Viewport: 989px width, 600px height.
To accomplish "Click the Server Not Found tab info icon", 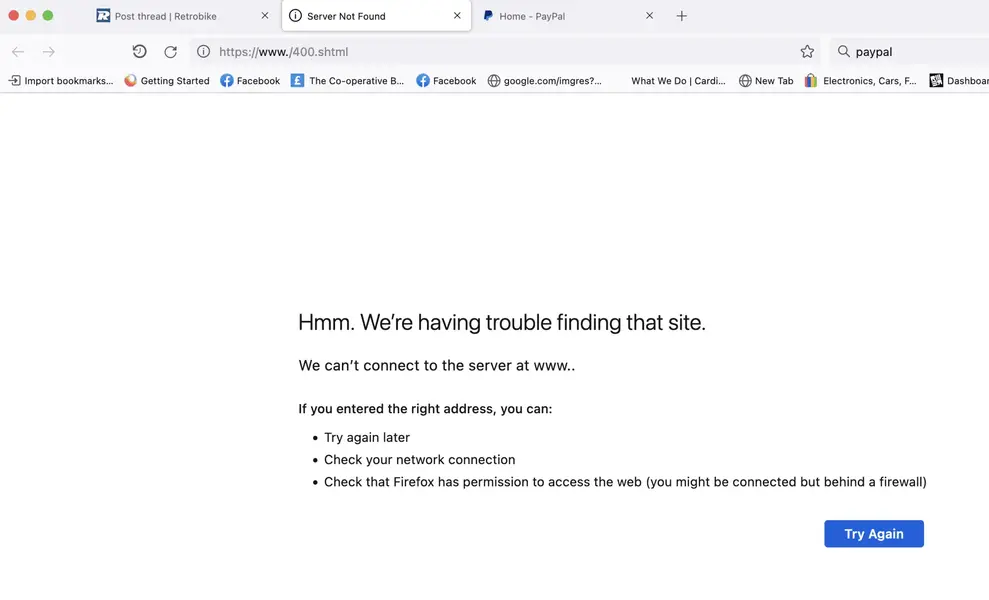I will click(x=295, y=16).
